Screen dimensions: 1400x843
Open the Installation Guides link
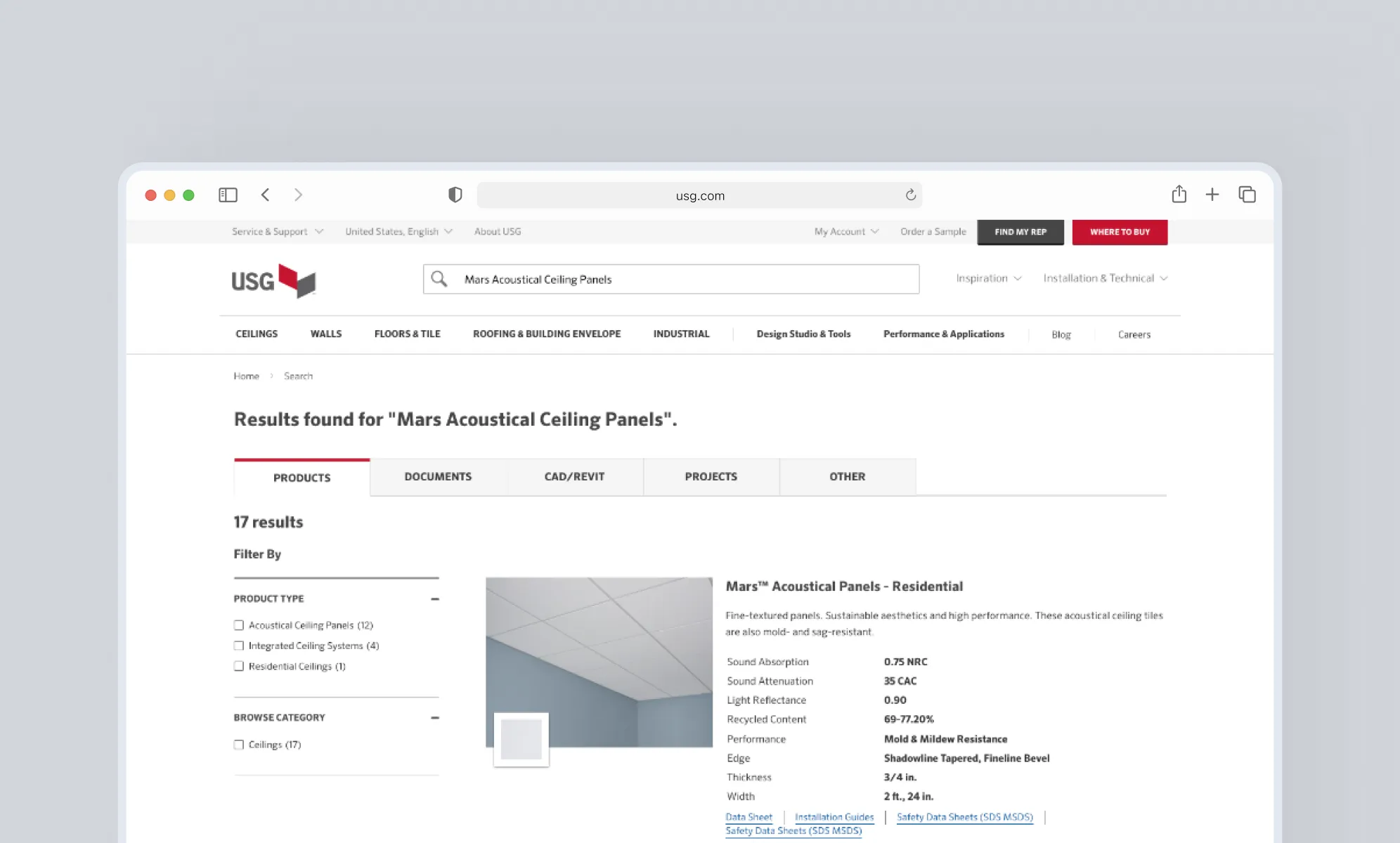pyautogui.click(x=834, y=817)
